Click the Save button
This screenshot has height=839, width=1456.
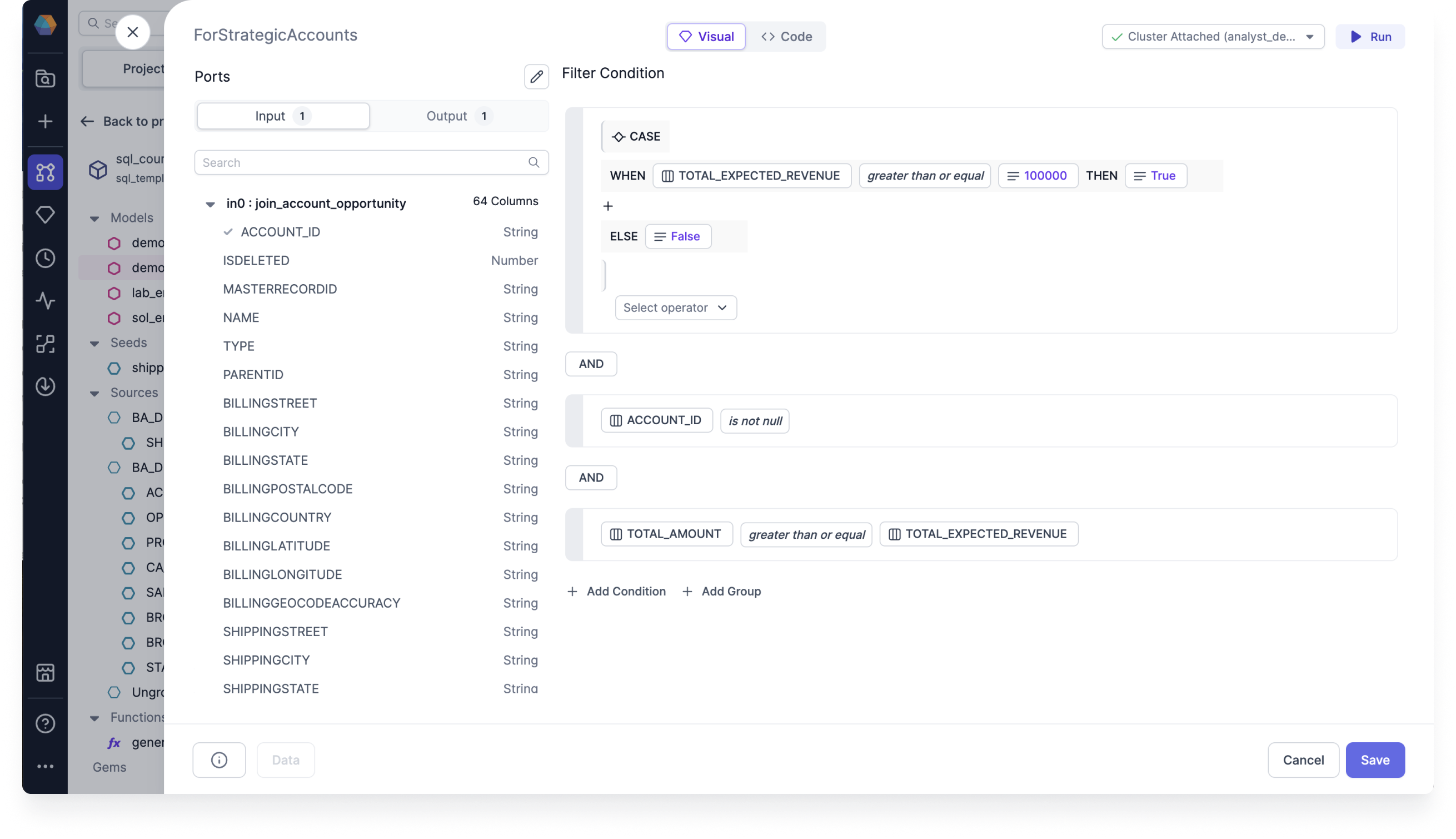1375,759
